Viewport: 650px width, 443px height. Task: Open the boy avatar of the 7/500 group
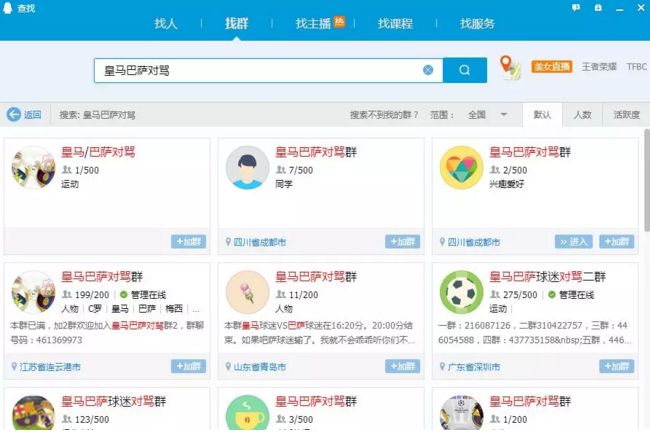(x=247, y=168)
